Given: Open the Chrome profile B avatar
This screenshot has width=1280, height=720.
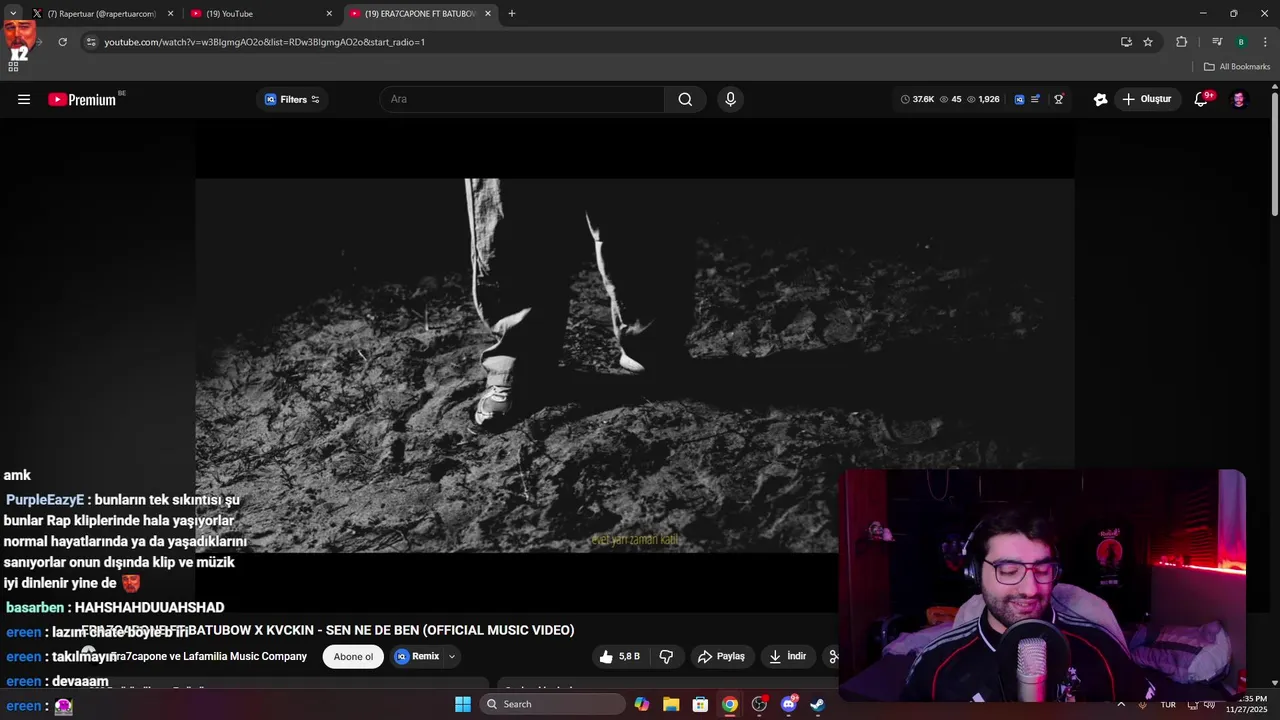Looking at the screenshot, I should click(x=1241, y=42).
